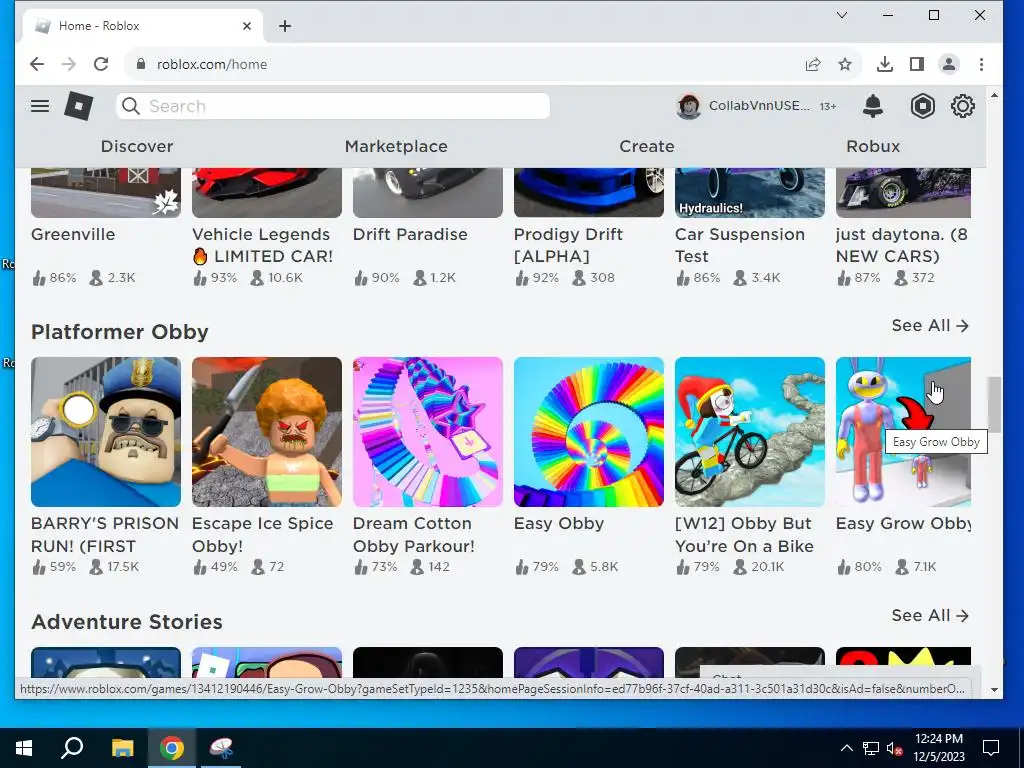Image resolution: width=1024 pixels, height=768 pixels.
Task: Open the Robux balance hexagon icon
Action: click(x=922, y=106)
